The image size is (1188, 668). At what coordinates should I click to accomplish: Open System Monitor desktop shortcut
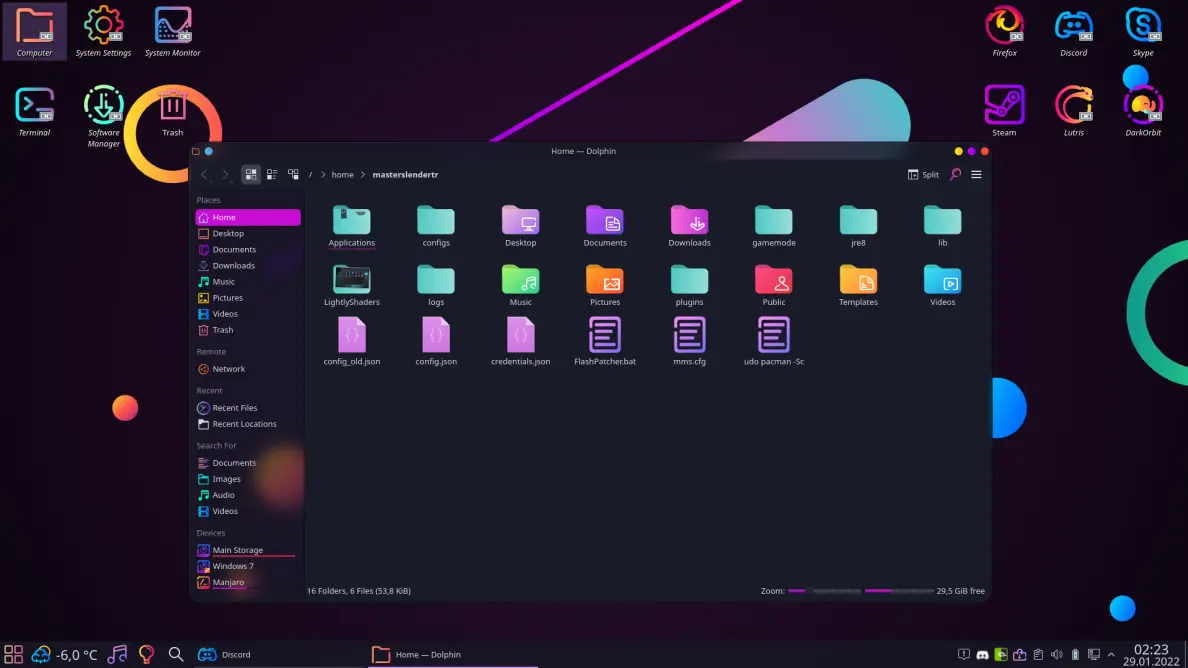tap(173, 32)
